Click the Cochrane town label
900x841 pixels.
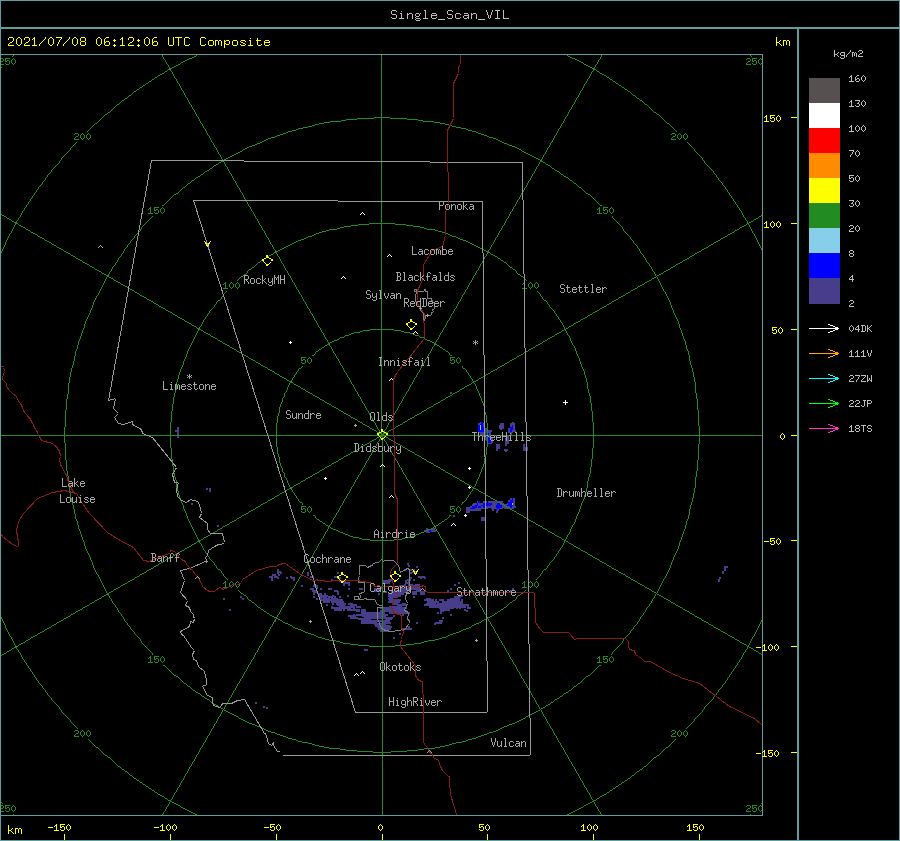327,559
